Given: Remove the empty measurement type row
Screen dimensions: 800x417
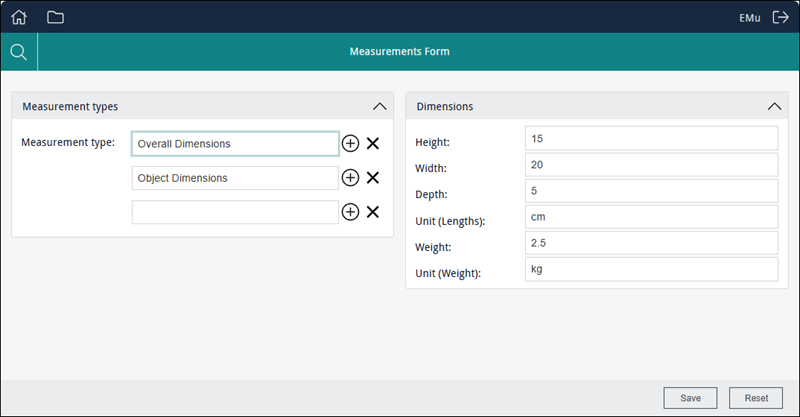Looking at the screenshot, I should point(373,212).
